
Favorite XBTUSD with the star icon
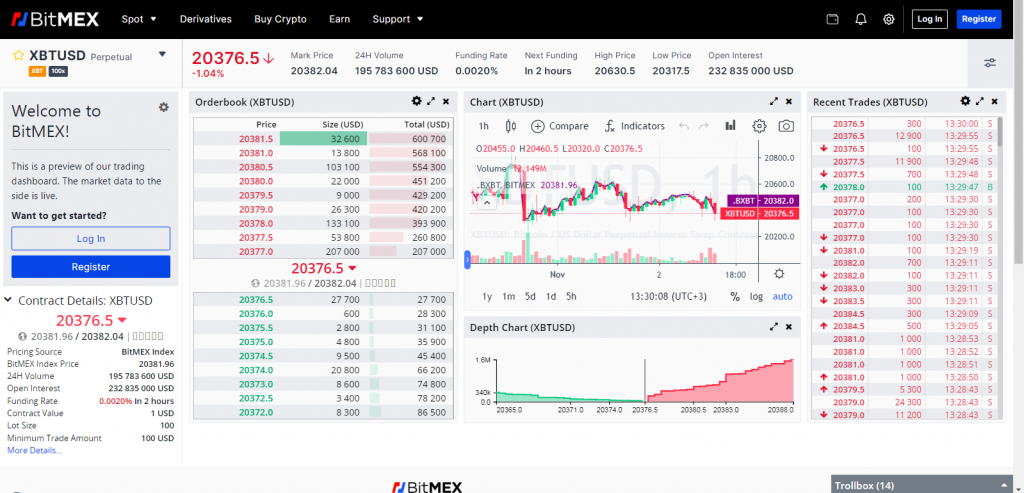click(19, 56)
